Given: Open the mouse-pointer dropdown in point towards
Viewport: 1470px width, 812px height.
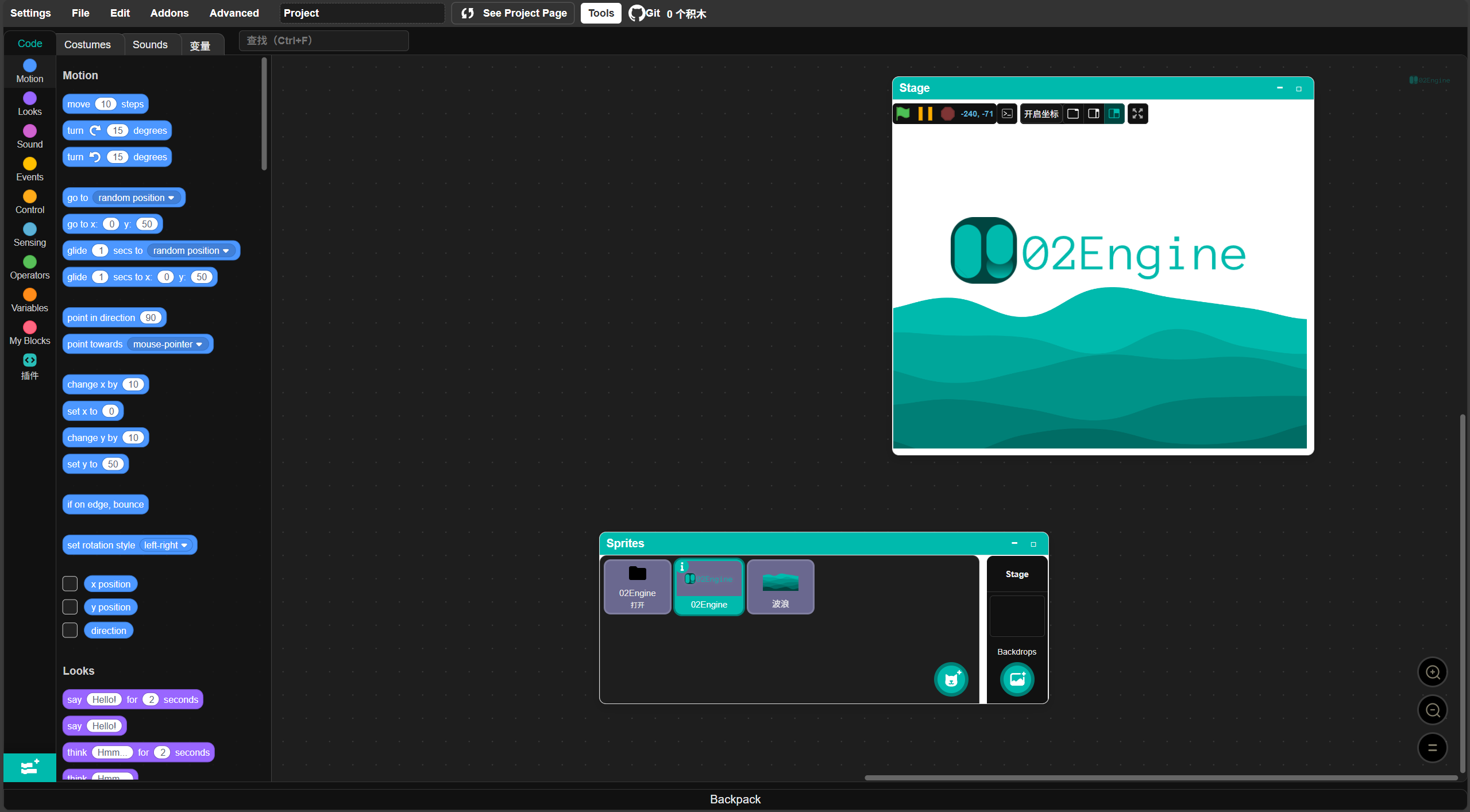Looking at the screenshot, I should tap(168, 344).
